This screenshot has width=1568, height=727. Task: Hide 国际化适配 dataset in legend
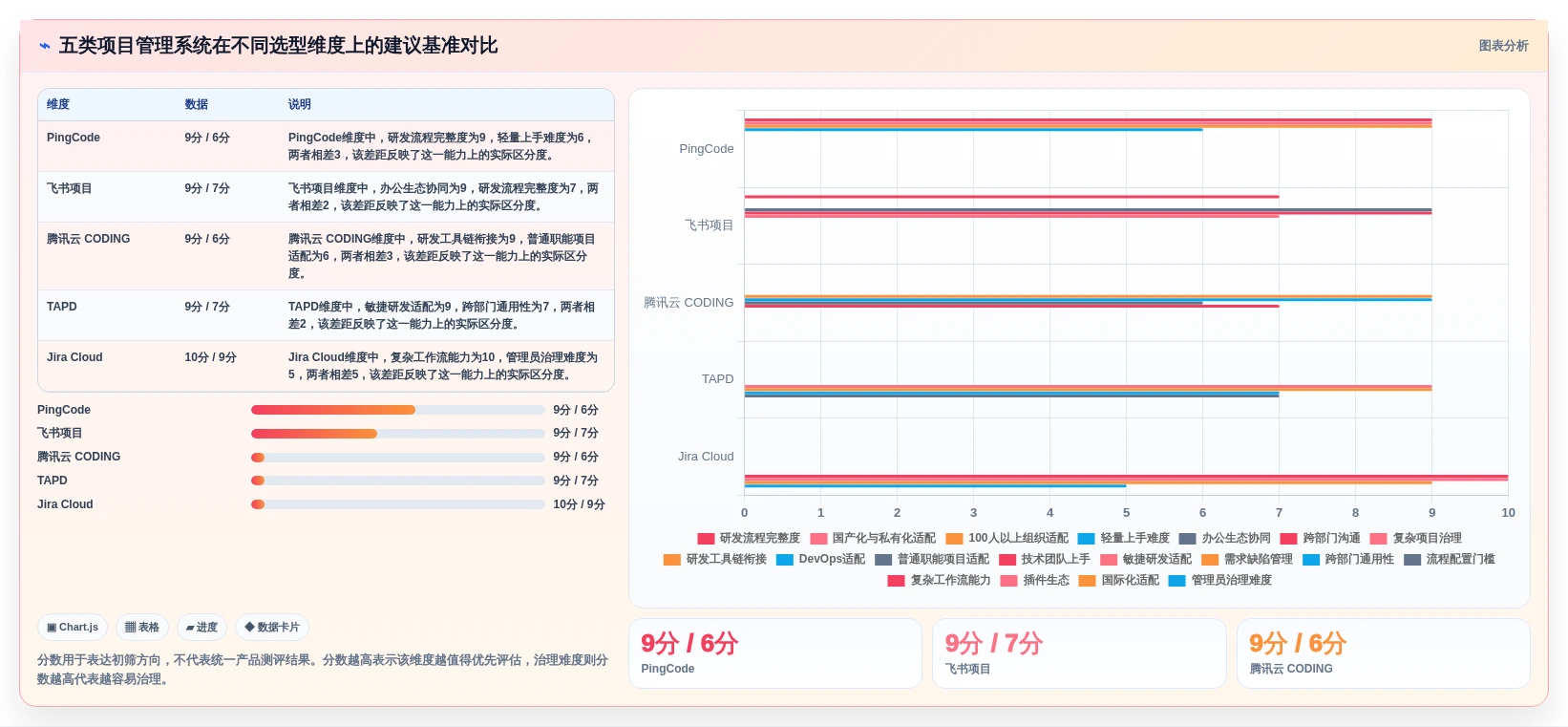click(x=1119, y=581)
